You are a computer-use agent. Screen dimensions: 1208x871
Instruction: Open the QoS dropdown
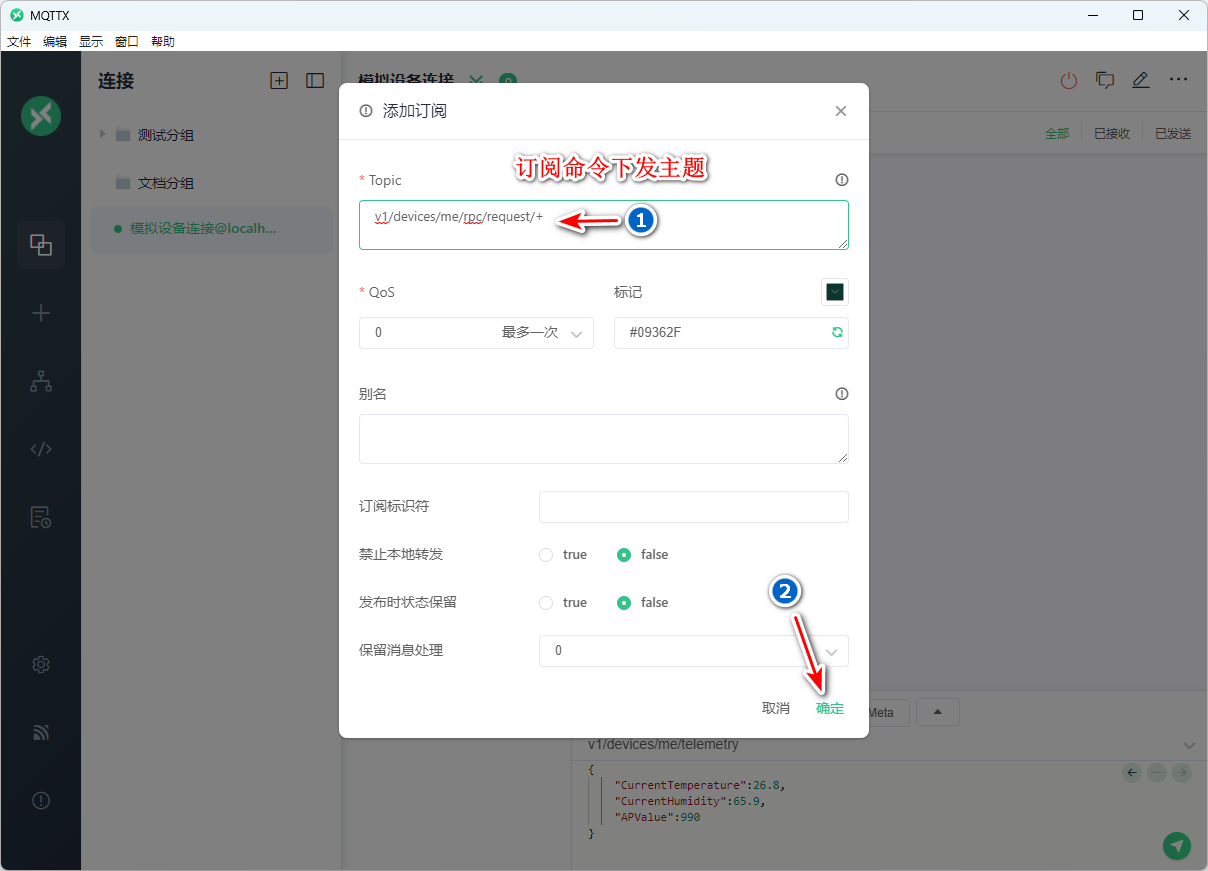[x=476, y=333]
